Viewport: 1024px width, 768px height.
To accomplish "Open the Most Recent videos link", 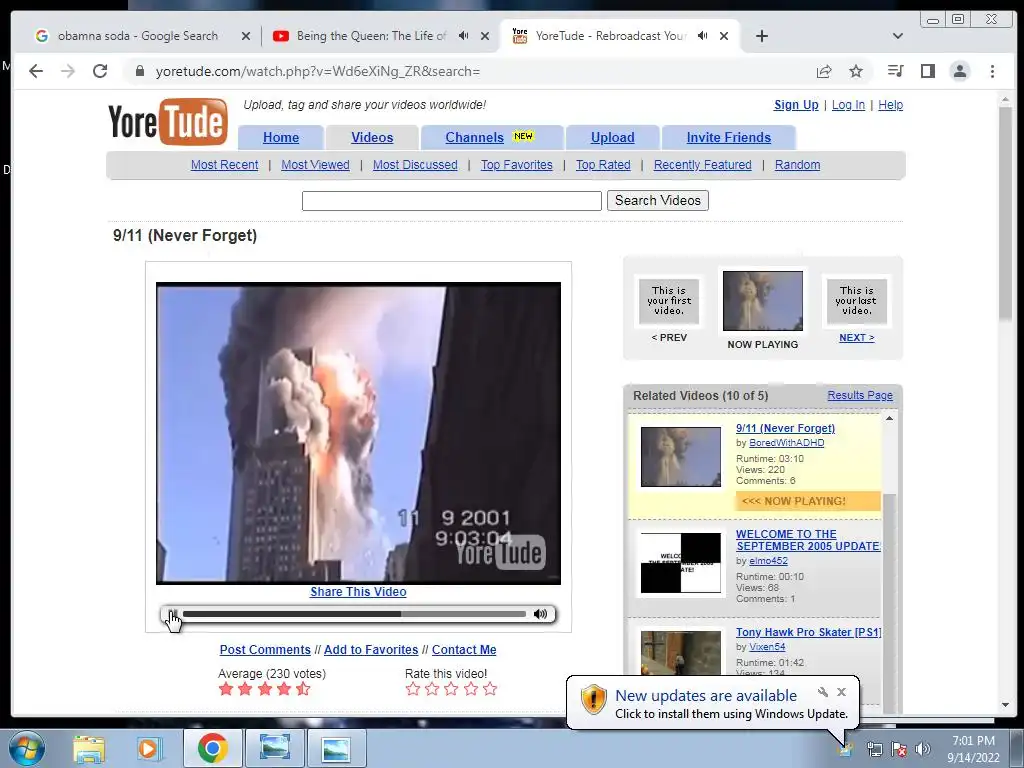I will 224,165.
